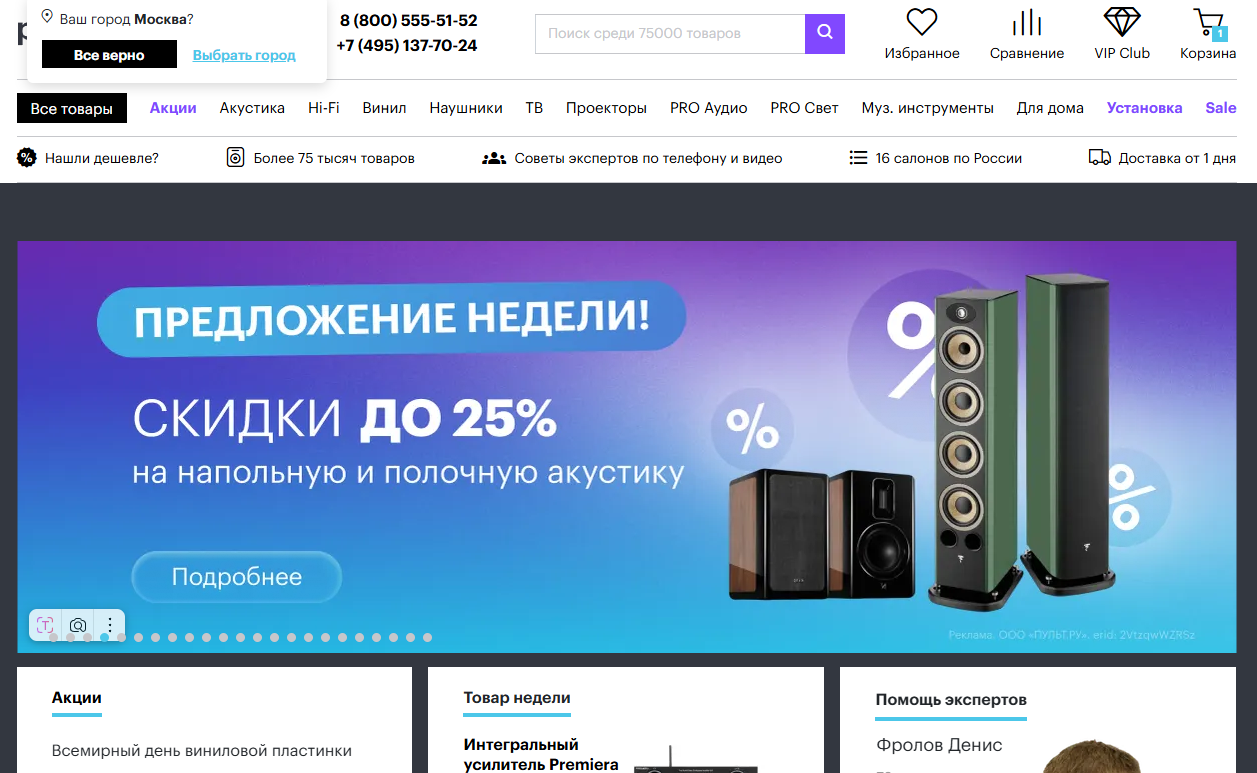Click the image search camera icon on overlay
1257x773 pixels.
pos(78,625)
